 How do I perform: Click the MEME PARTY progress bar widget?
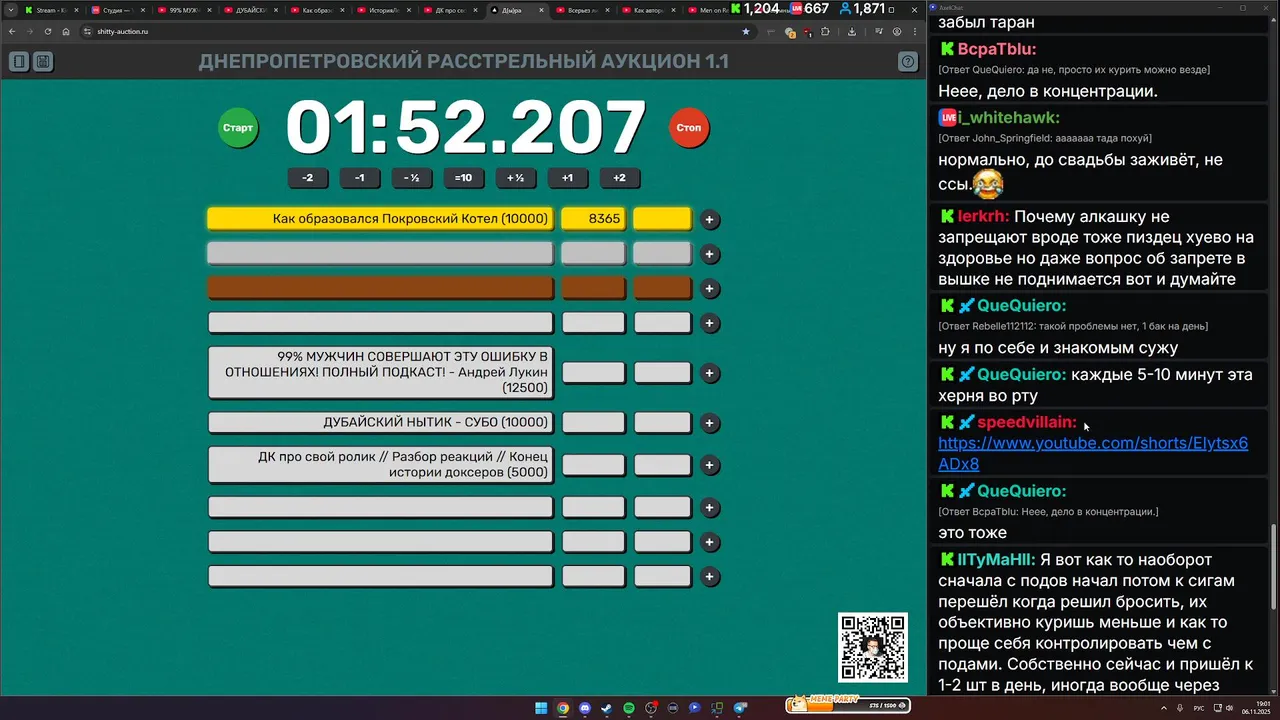[x=848, y=704]
